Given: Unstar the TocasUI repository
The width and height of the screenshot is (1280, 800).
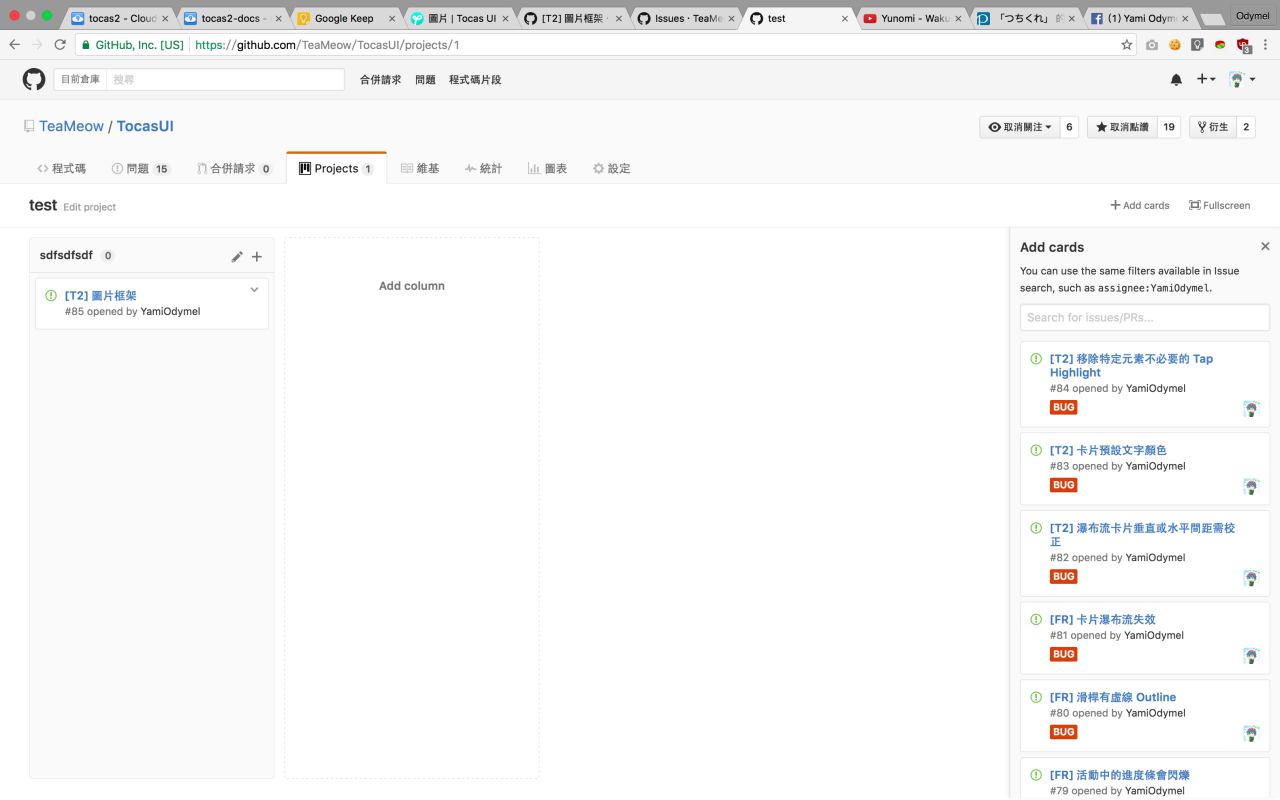Looking at the screenshot, I should [1122, 127].
